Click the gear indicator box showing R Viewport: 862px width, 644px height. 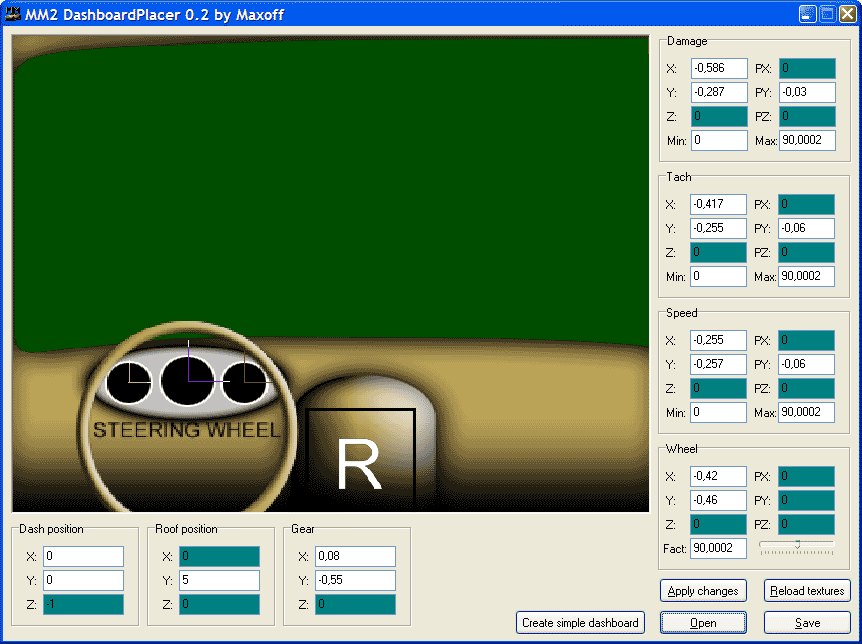[x=360, y=461]
